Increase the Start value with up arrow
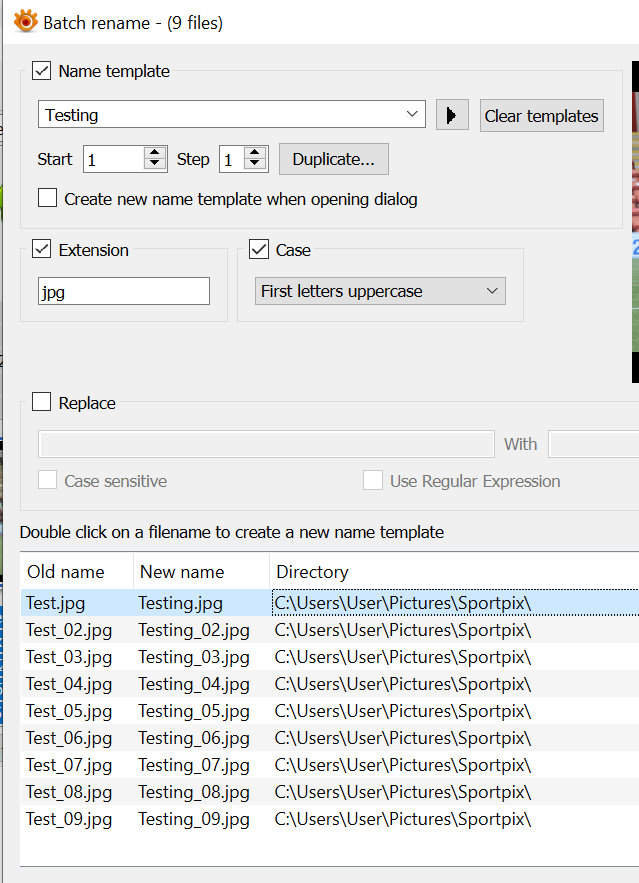639x883 pixels. tap(154, 153)
